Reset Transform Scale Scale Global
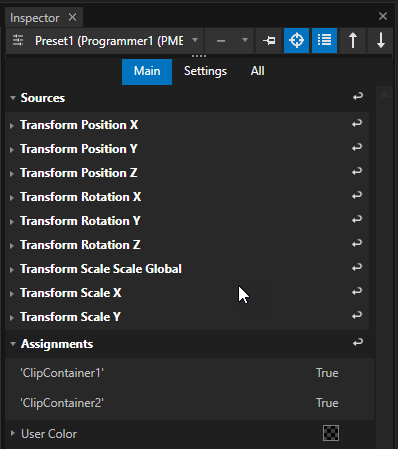This screenshot has width=398, height=449. 357,268
